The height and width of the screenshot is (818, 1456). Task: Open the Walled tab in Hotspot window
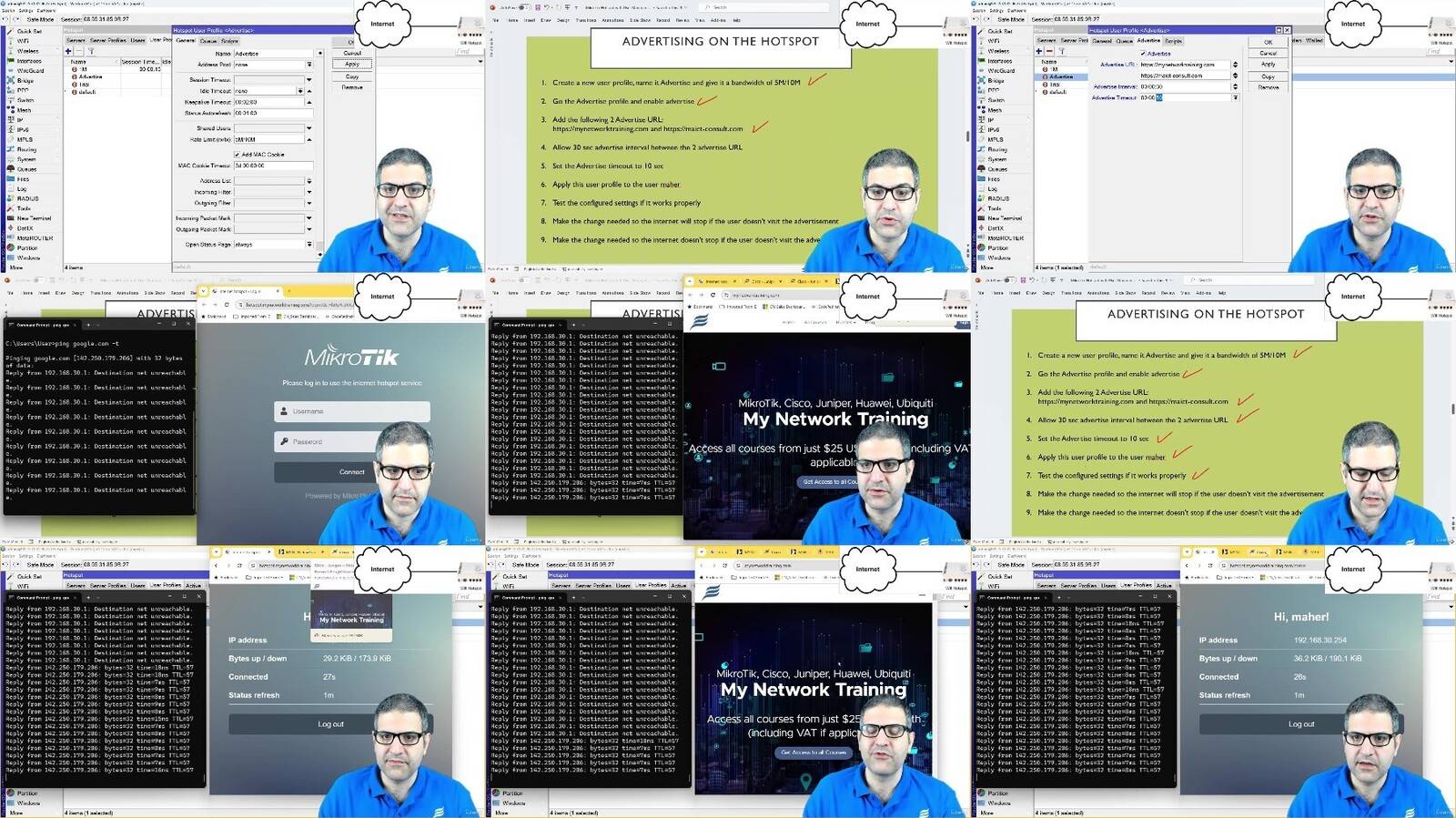[1314, 40]
